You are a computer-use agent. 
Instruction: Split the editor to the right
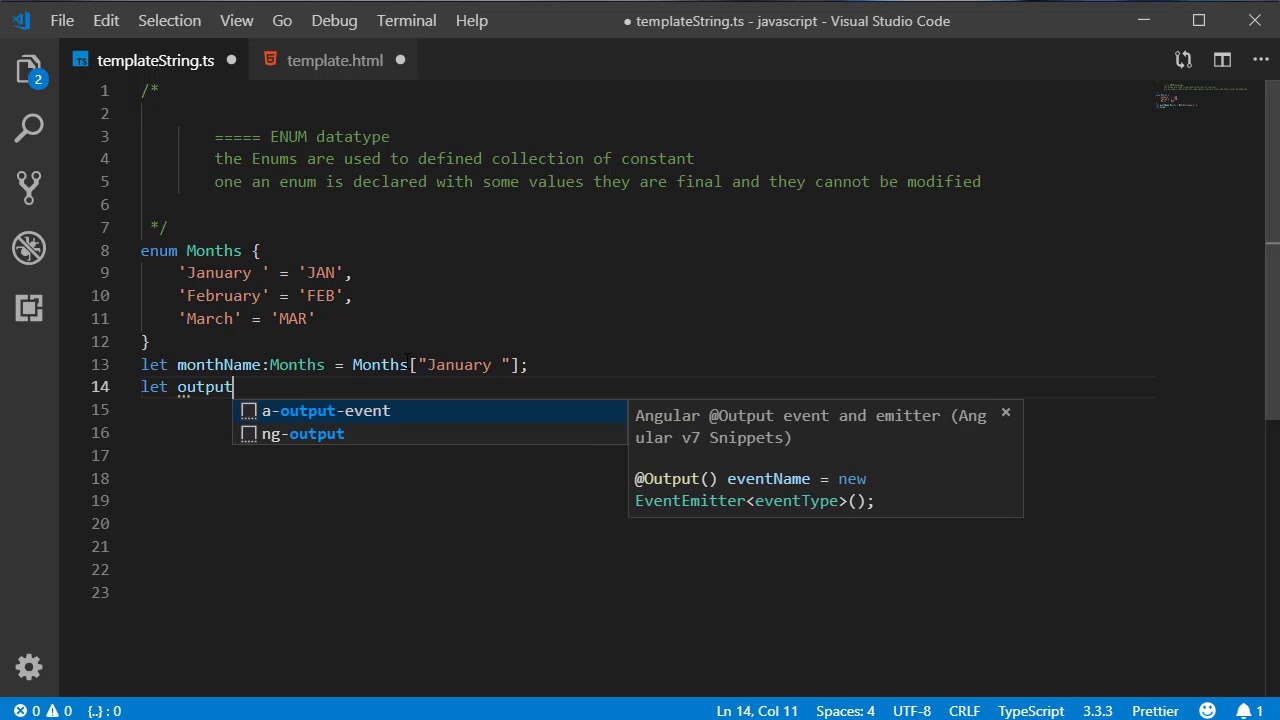click(x=1222, y=60)
